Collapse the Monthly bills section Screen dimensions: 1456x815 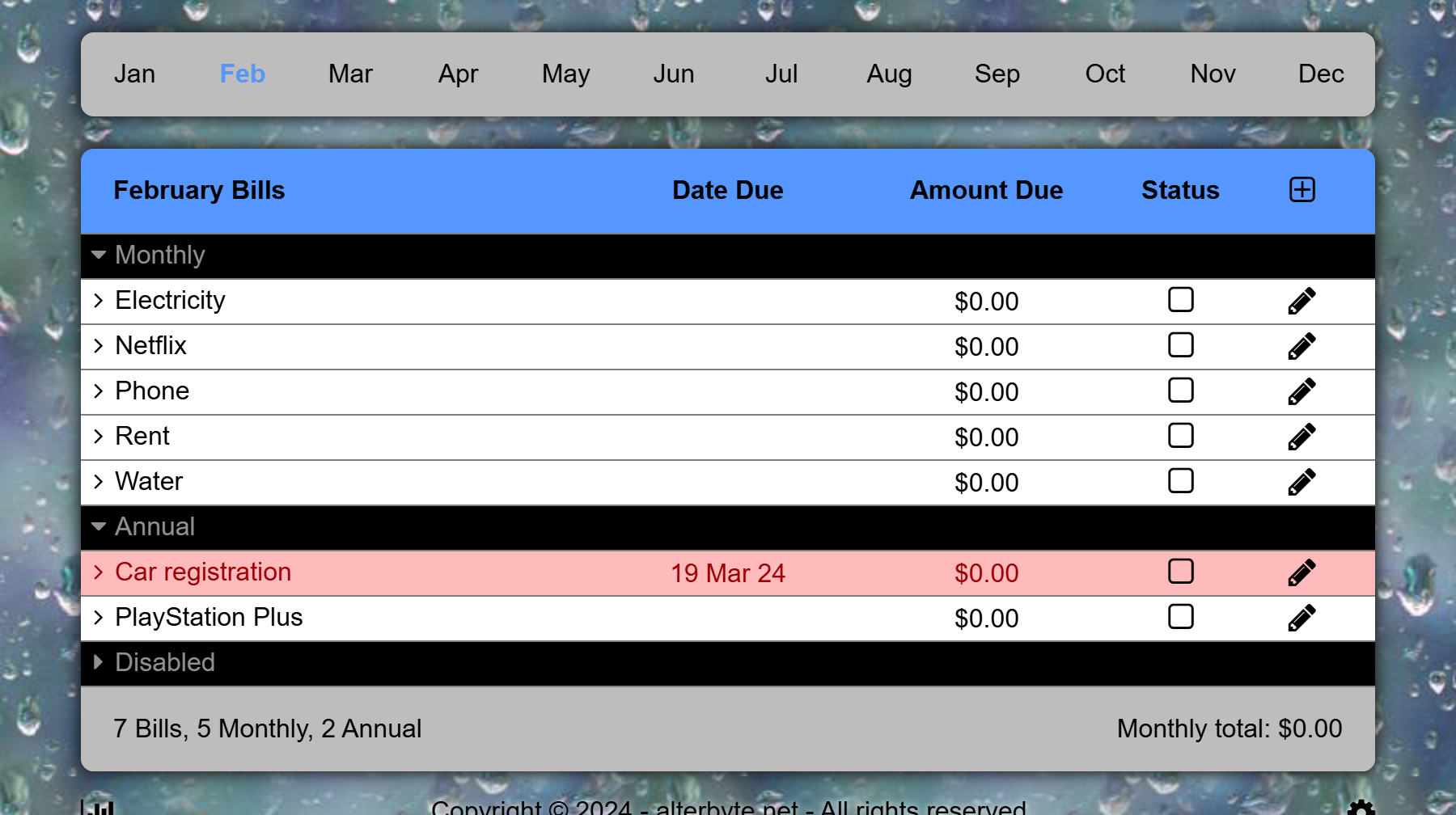click(x=99, y=255)
